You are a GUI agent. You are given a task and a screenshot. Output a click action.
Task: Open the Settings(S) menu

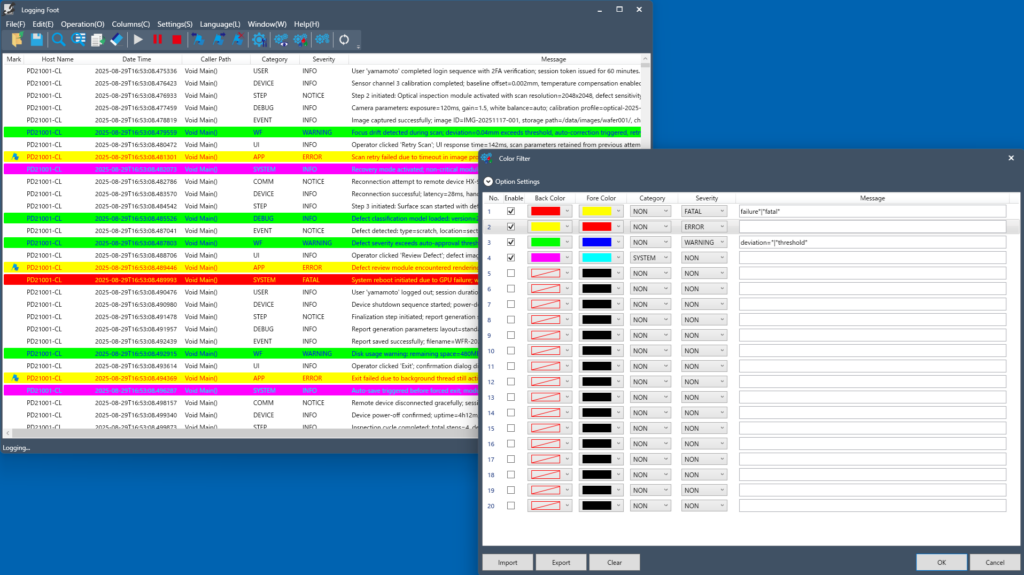[175, 23]
